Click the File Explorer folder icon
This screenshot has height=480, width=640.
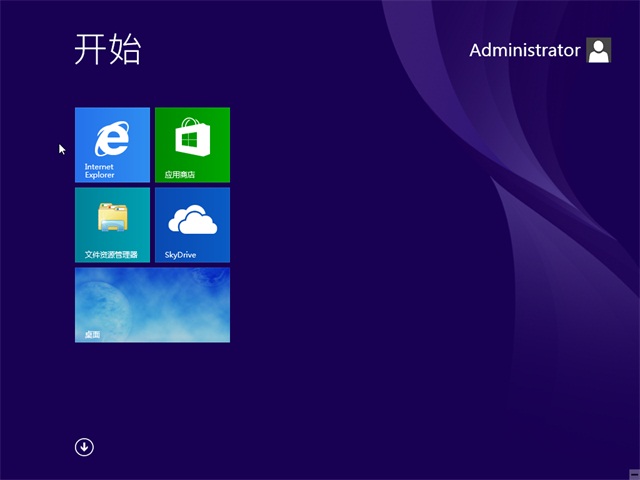point(112,217)
